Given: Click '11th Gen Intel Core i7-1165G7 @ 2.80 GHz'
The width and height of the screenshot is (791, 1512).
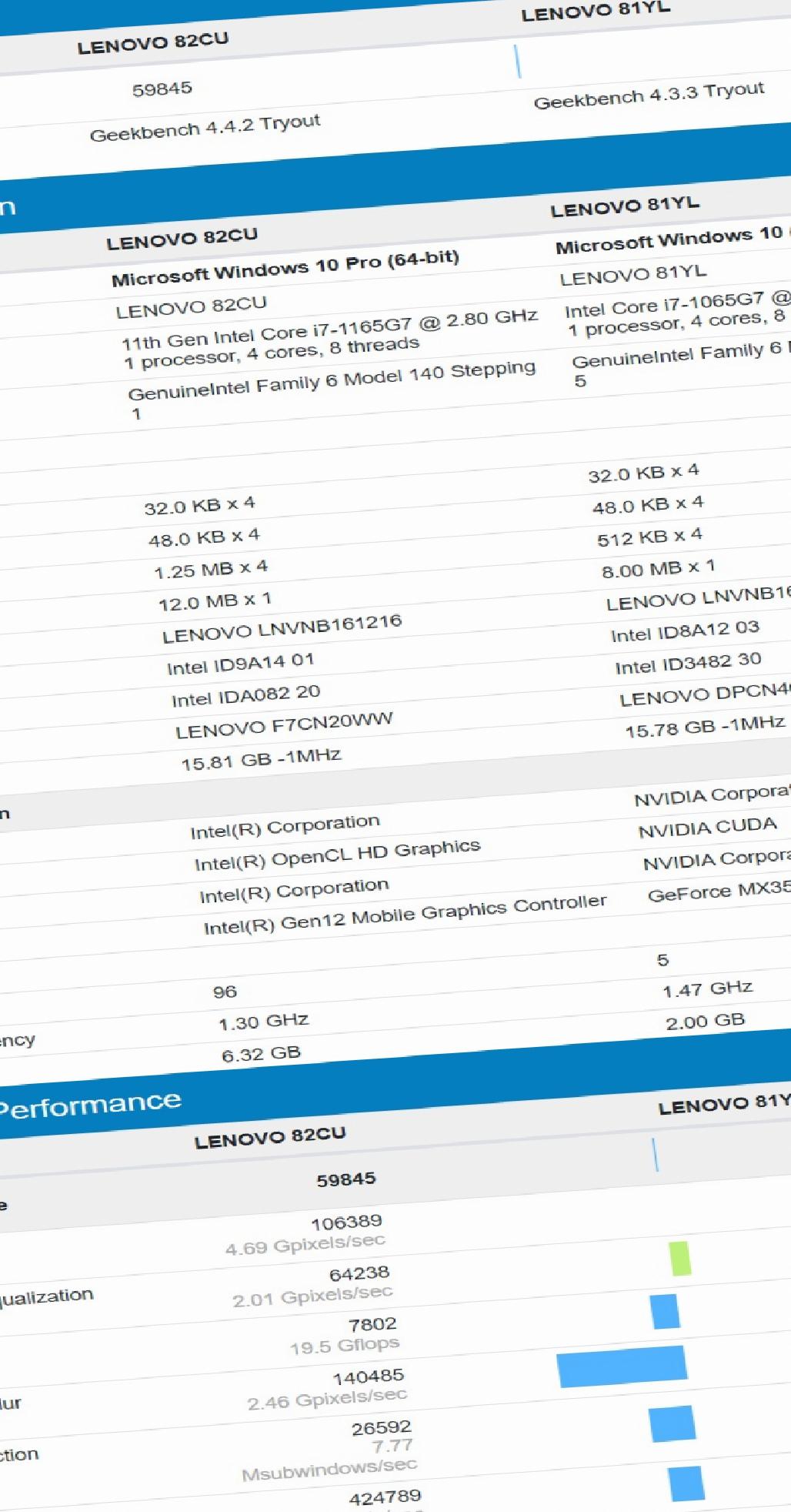Looking at the screenshot, I should point(329,329).
